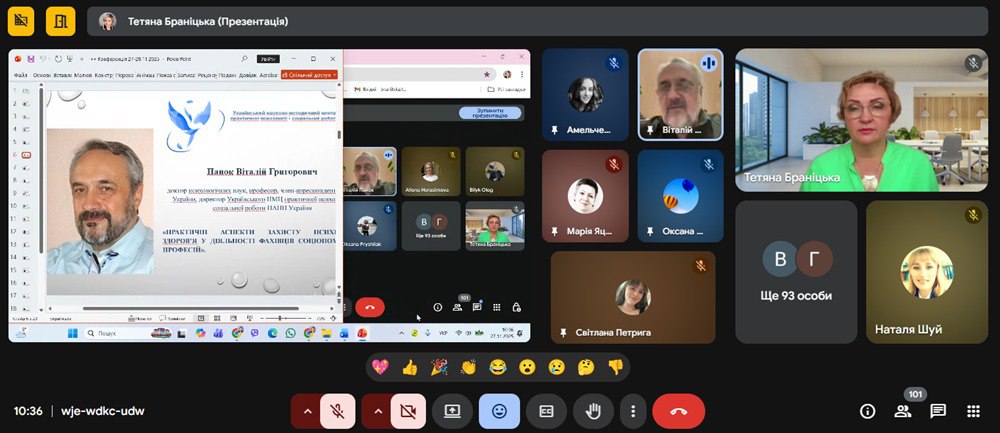Turn on the camera
1000x433 pixels.
407,411
